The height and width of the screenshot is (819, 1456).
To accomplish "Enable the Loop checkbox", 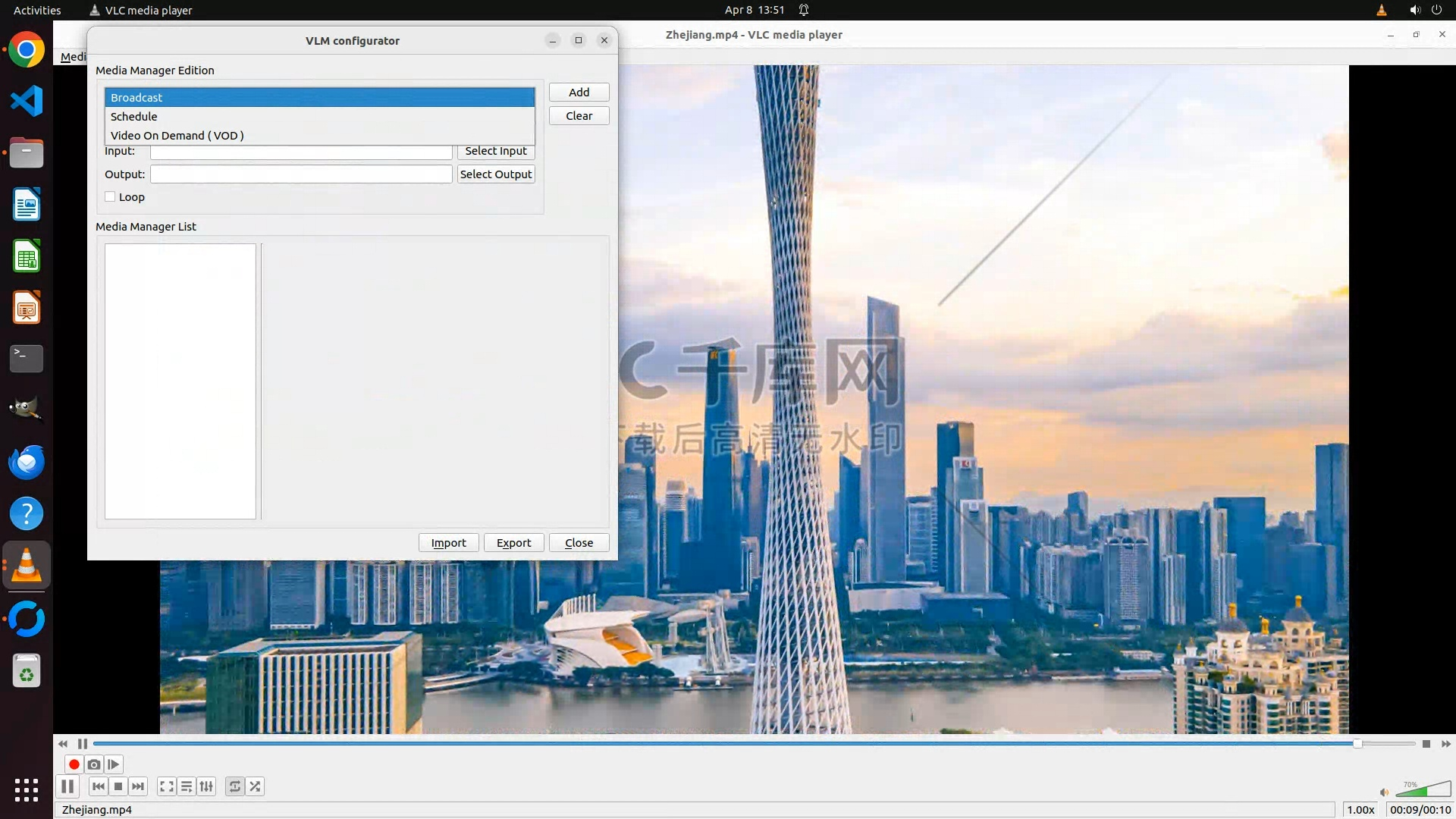I will (111, 197).
